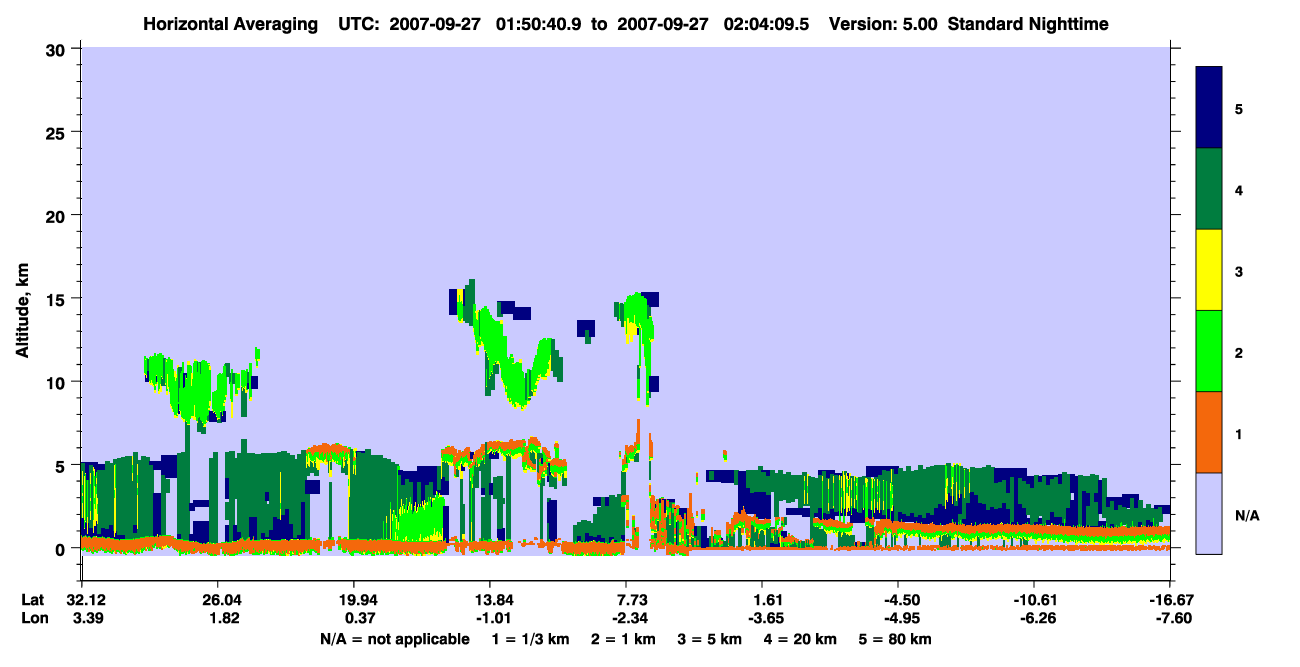Click the colorbar label 2

pyautogui.click(x=1238, y=352)
